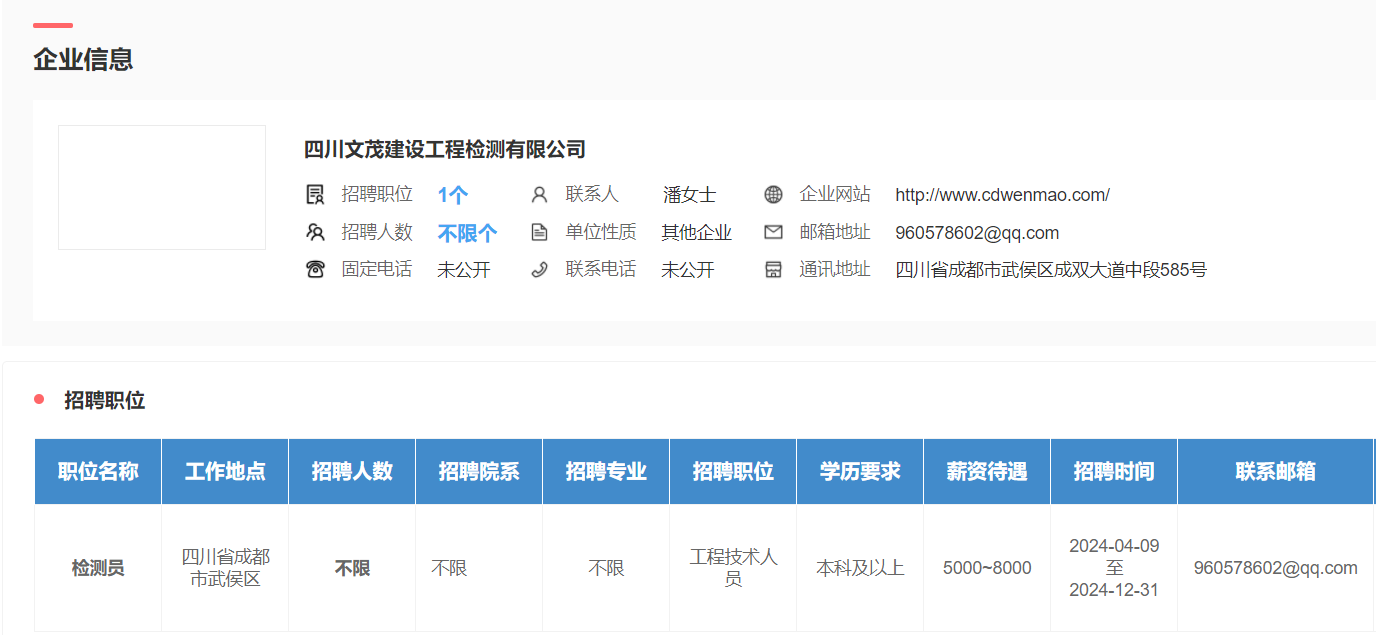Click the 招聘职位 document icon

pyautogui.click(x=315, y=194)
